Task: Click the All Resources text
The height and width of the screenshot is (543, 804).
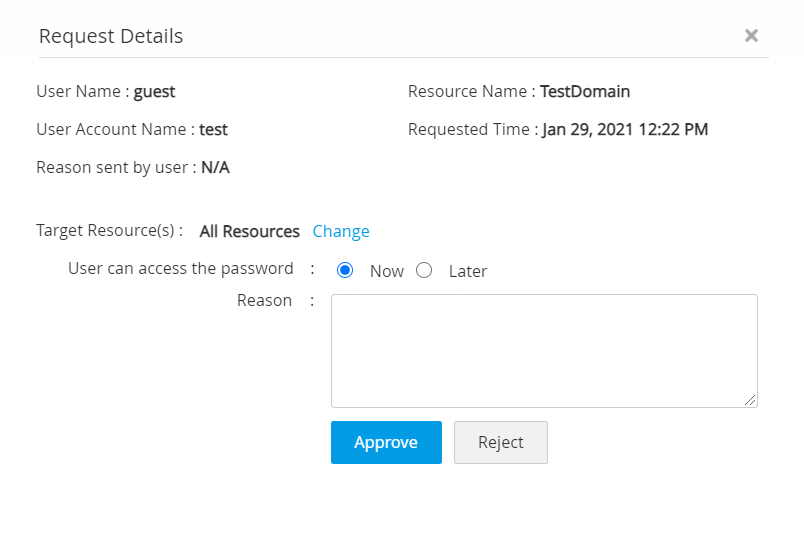Action: (249, 231)
